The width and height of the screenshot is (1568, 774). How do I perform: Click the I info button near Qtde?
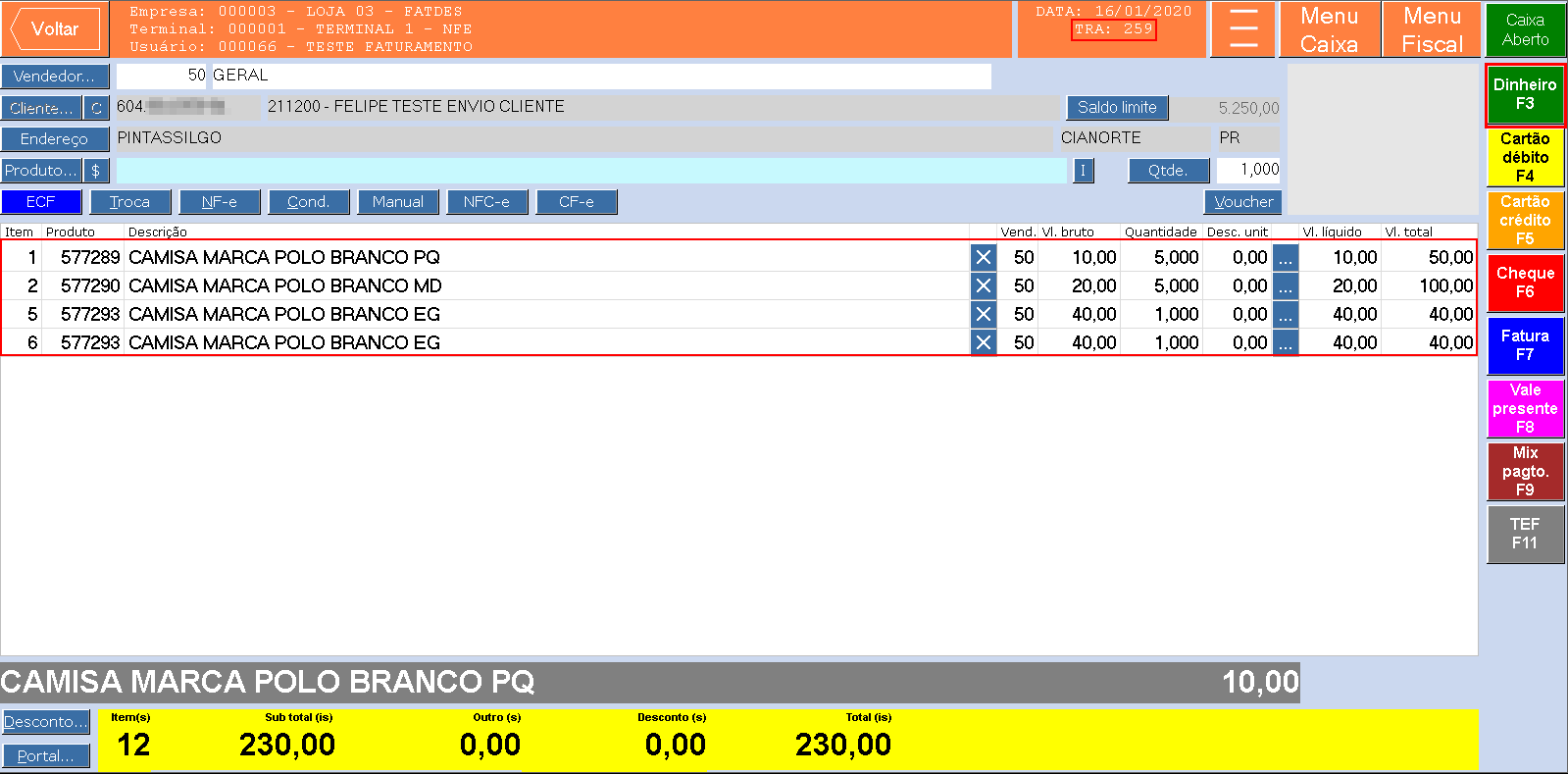tap(1084, 171)
